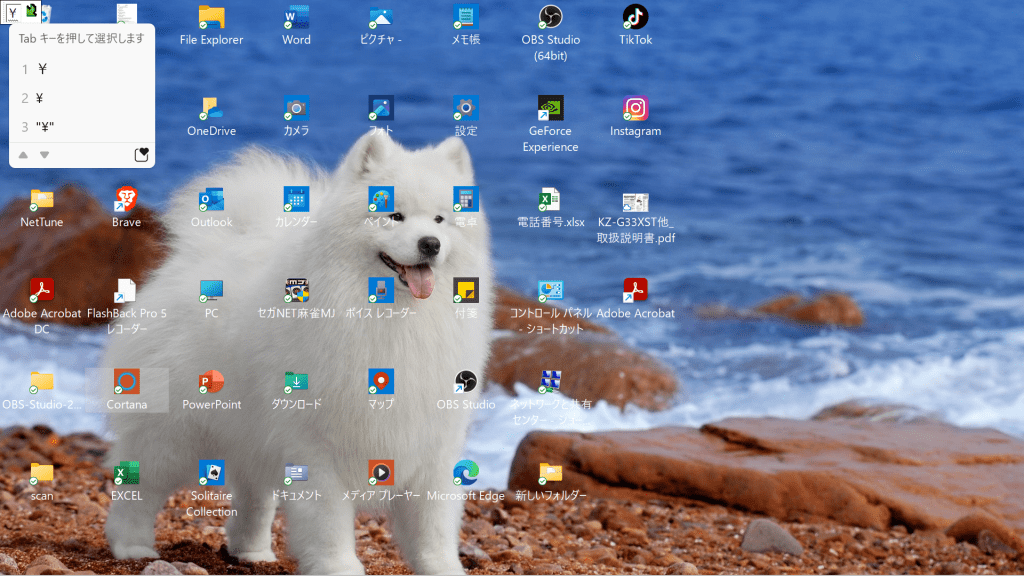This screenshot has width=1024, height=576.
Task: Launch the PowerPoint desktop icon
Action: tap(211, 382)
